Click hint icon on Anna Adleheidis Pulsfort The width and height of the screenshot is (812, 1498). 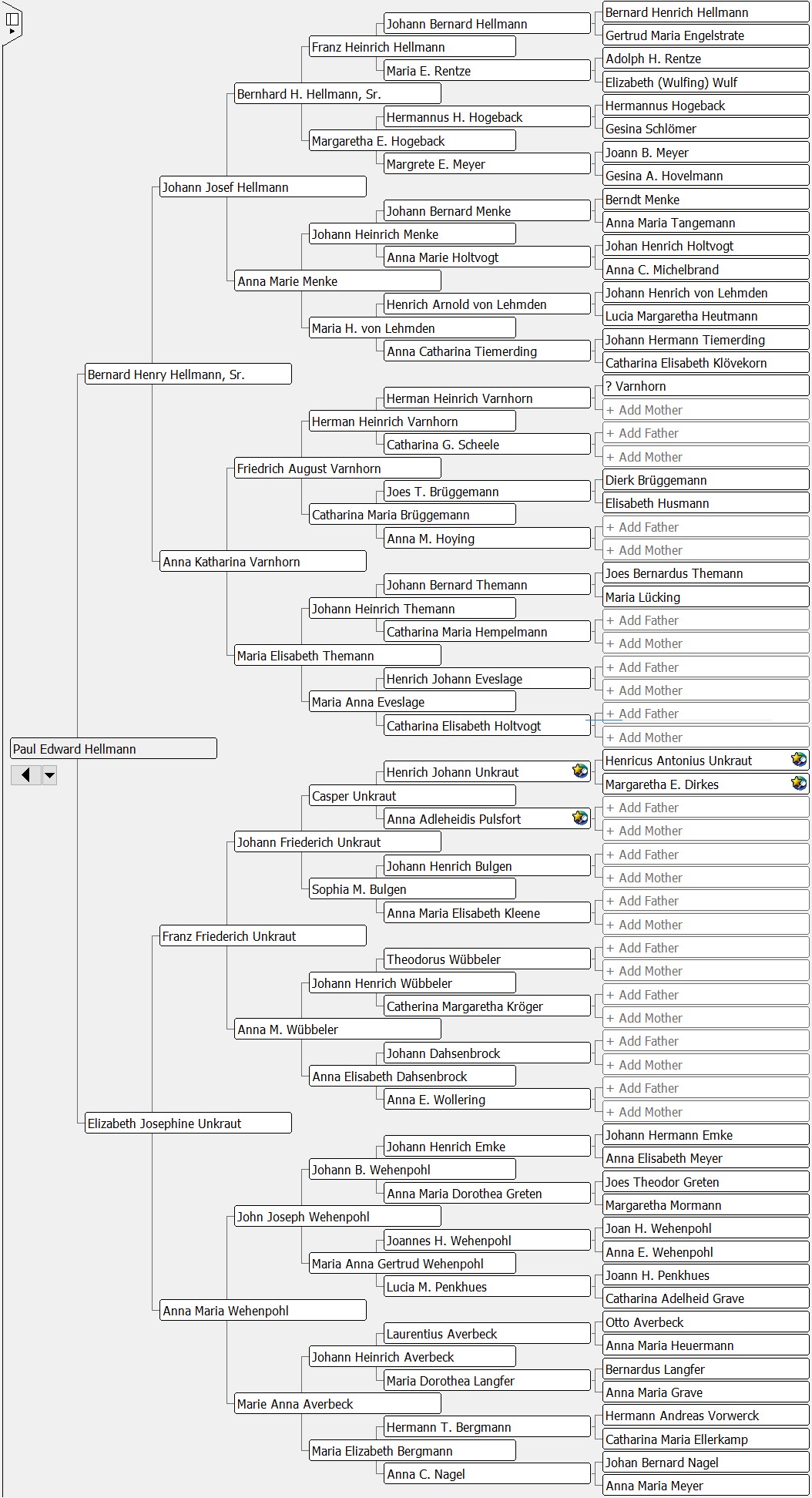pyautogui.click(x=580, y=818)
